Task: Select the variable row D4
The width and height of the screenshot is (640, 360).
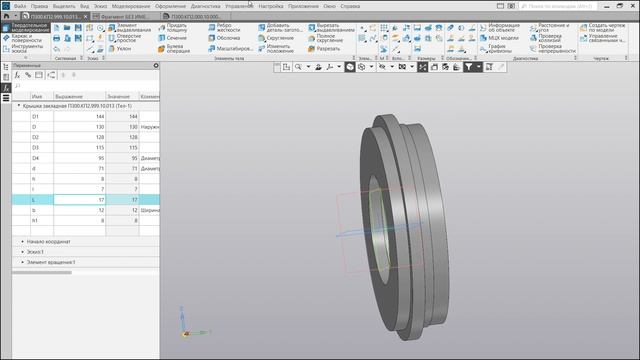Action: point(86,158)
